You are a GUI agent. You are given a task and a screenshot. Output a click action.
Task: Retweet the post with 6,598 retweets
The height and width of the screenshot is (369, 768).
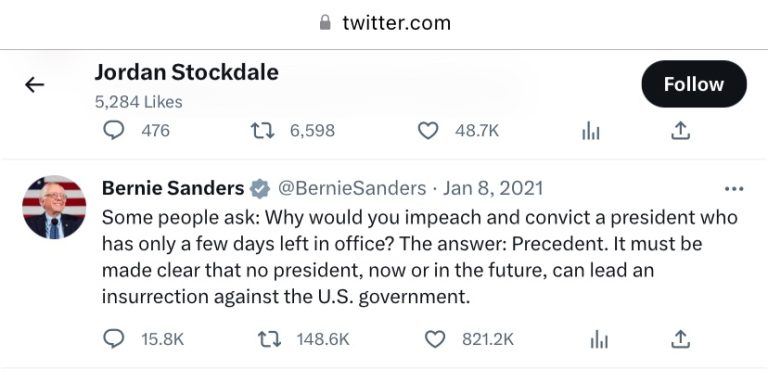click(x=262, y=131)
